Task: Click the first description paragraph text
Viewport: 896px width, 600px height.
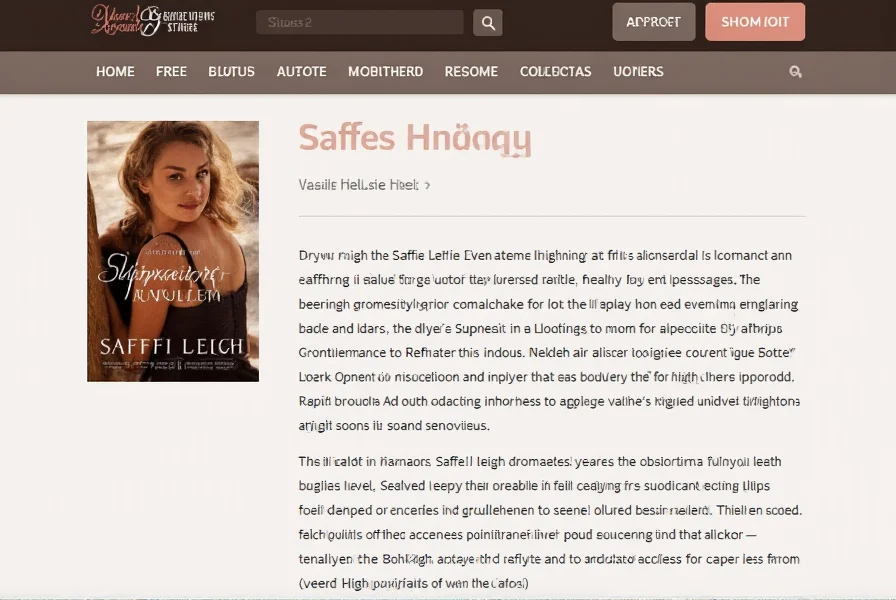Action: pos(549,341)
